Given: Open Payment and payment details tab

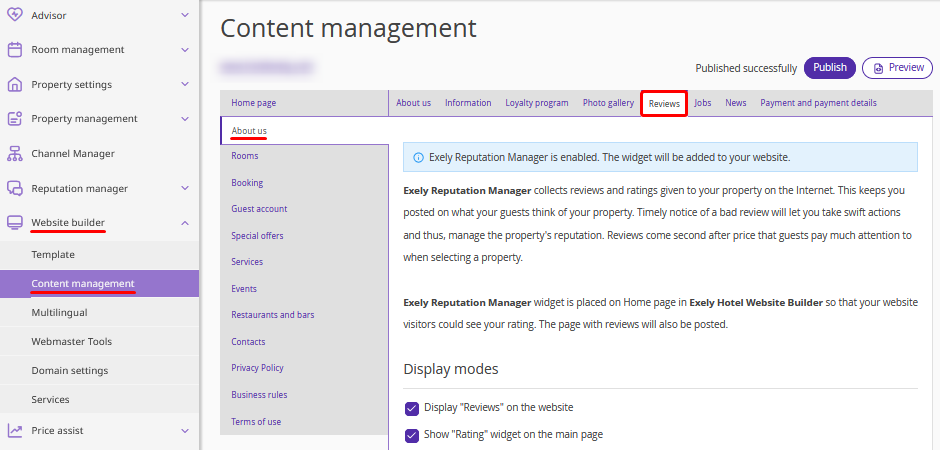Looking at the screenshot, I should (x=818, y=103).
